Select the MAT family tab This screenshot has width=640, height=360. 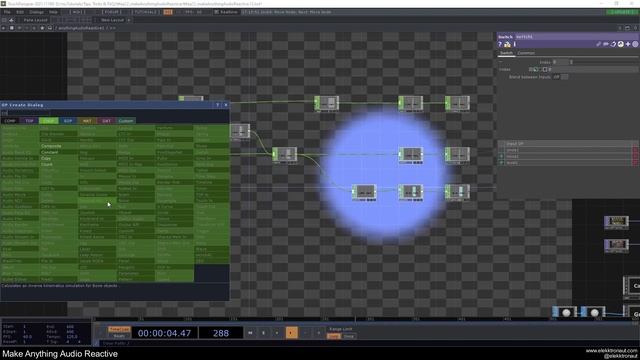[x=87, y=121]
